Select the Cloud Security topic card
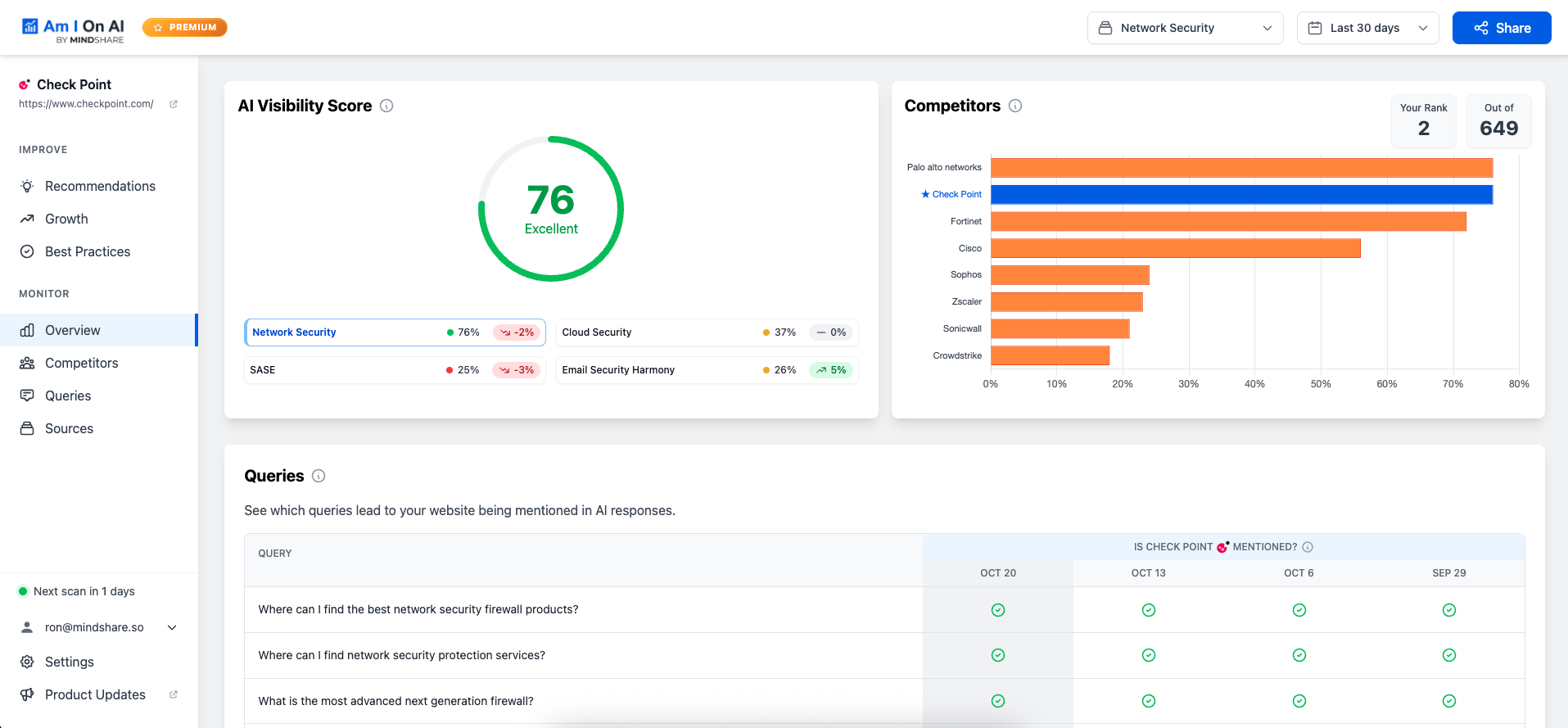The height and width of the screenshot is (728, 1568). point(707,332)
